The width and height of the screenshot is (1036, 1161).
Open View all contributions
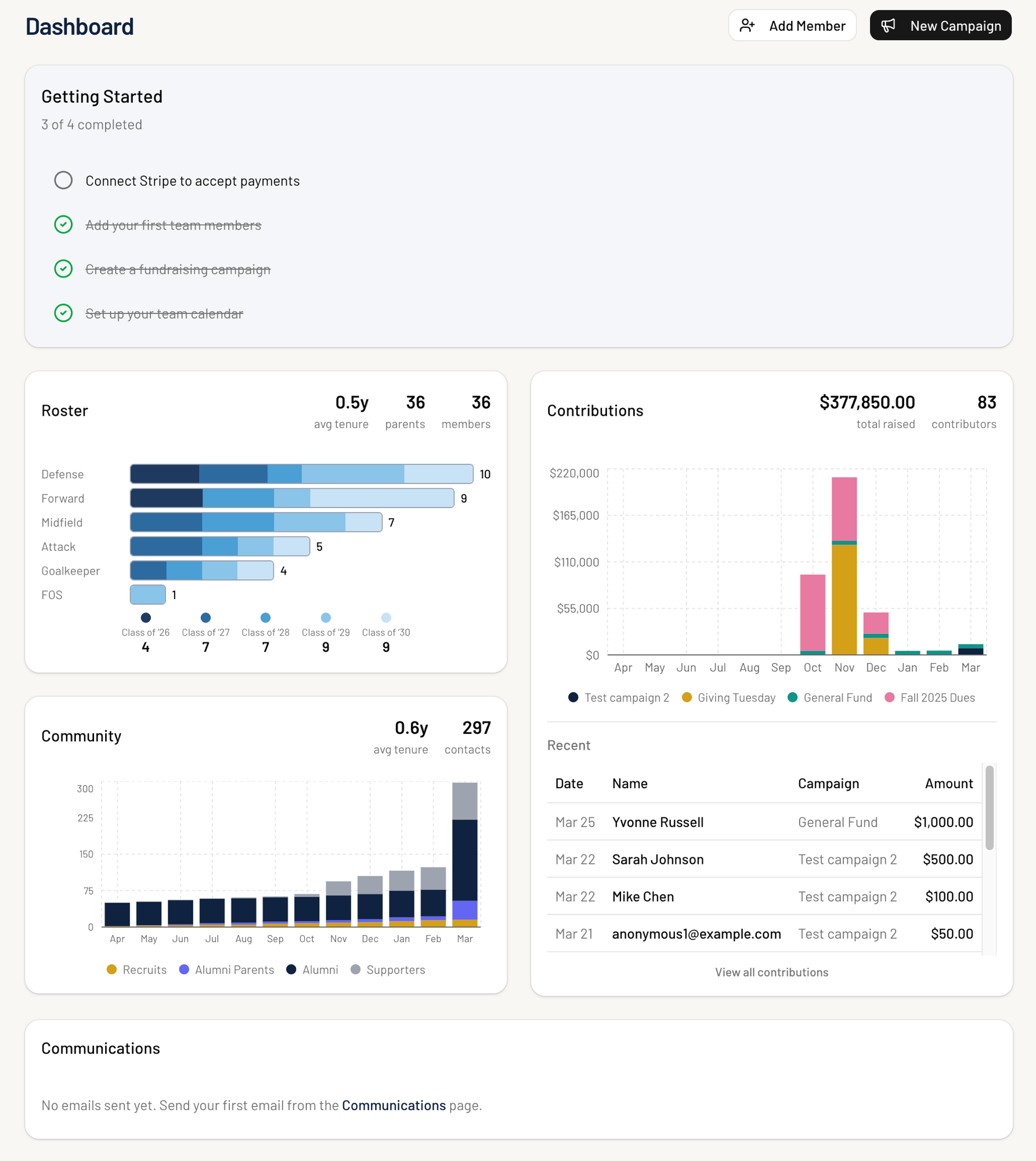tap(771, 972)
